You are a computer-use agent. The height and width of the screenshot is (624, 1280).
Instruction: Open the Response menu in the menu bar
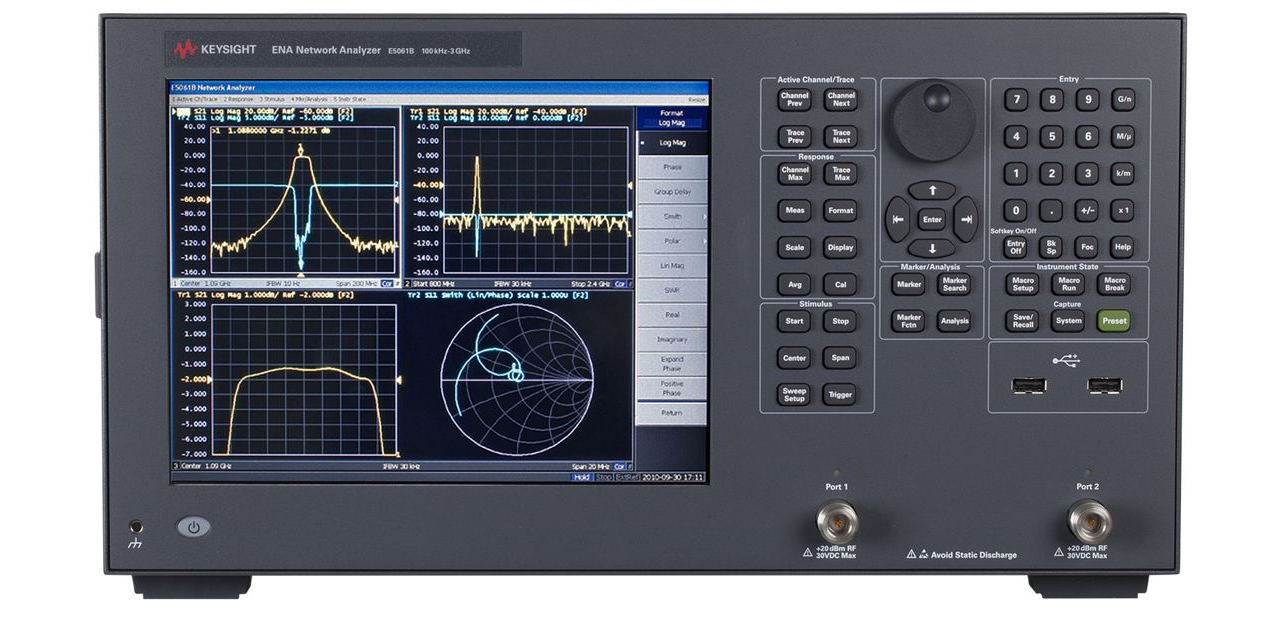point(238,100)
